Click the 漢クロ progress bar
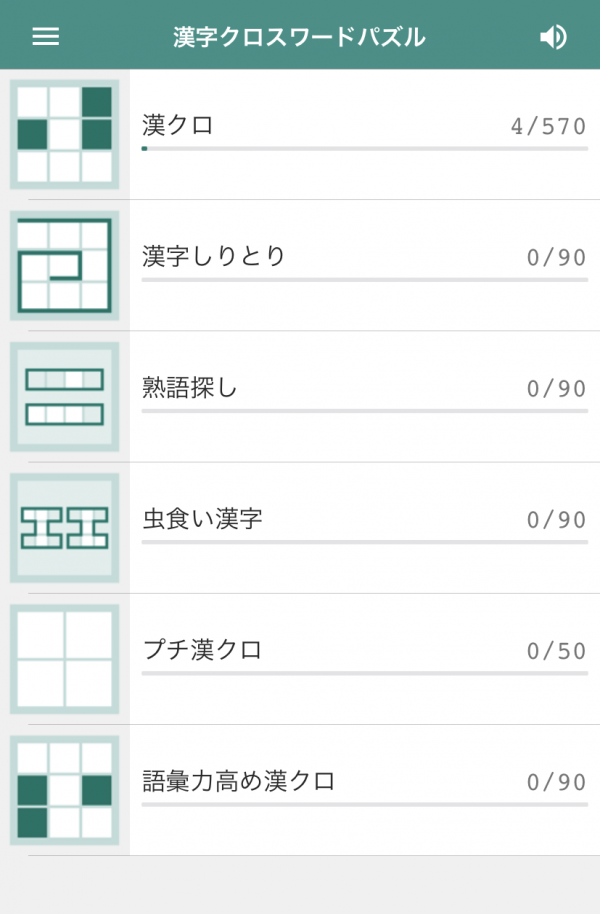 364,149
